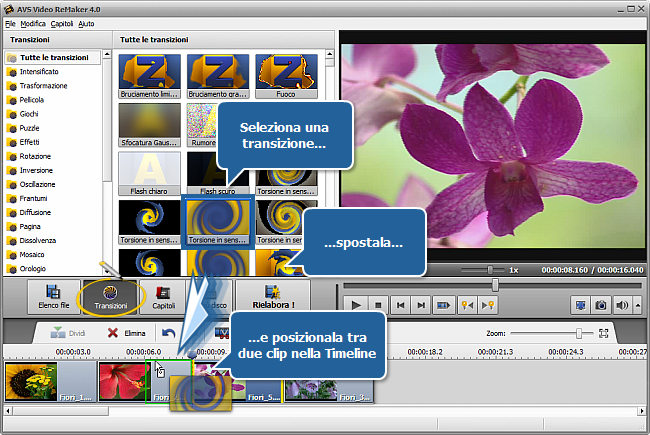Image resolution: width=650 pixels, height=435 pixels.
Task: Switch preview to full screen mode
Action: point(580,305)
